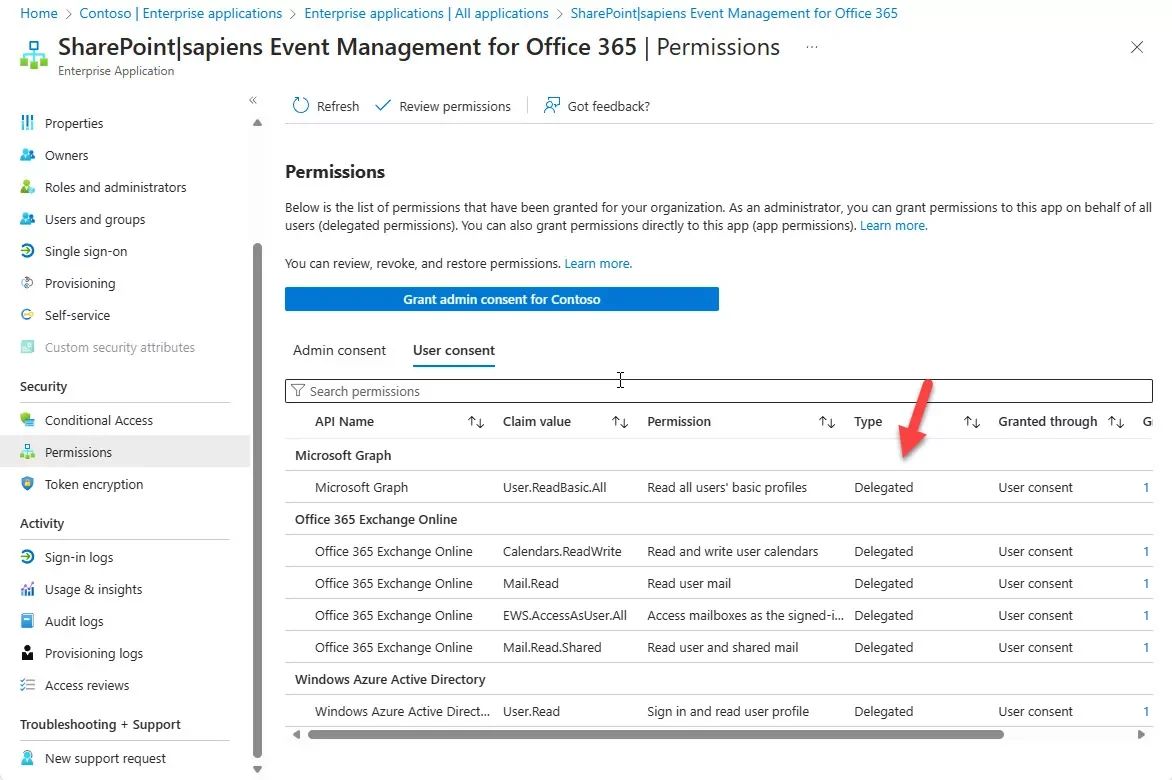The height and width of the screenshot is (780, 1172).
Task: Click the sidebar vertical scrollbar
Action: pyautogui.click(x=257, y=501)
